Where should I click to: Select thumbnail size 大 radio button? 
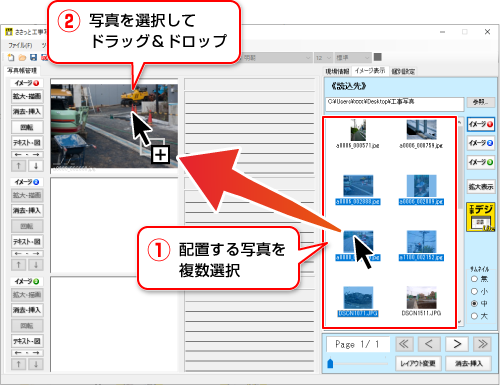point(474,316)
